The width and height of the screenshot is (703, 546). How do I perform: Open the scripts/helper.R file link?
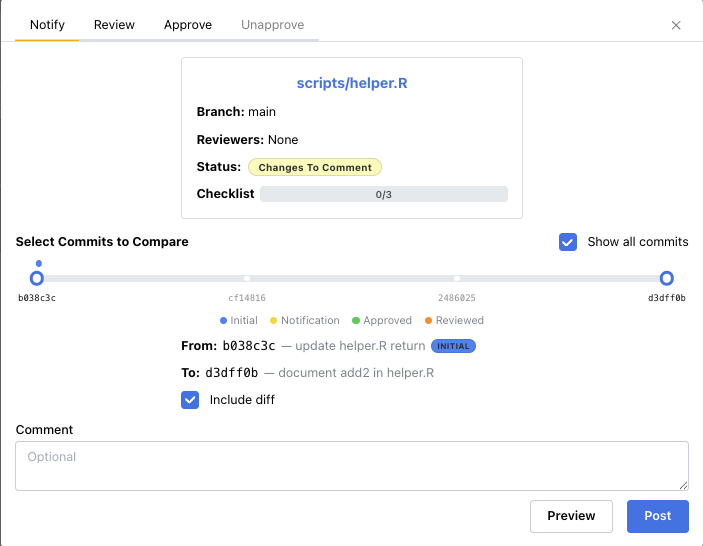351,83
